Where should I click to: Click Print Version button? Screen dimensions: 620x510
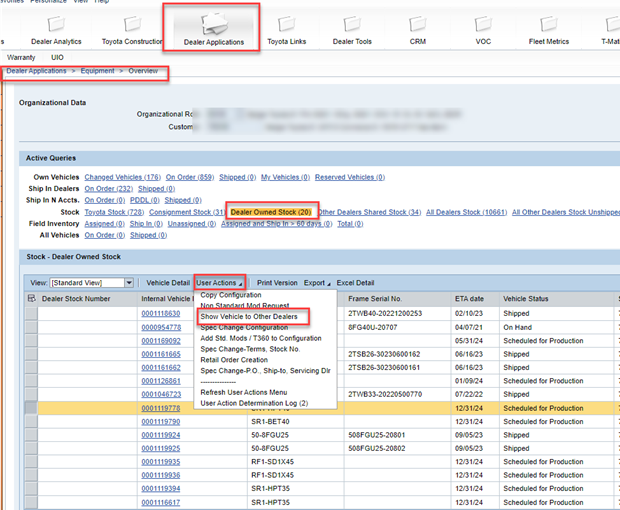277,283
